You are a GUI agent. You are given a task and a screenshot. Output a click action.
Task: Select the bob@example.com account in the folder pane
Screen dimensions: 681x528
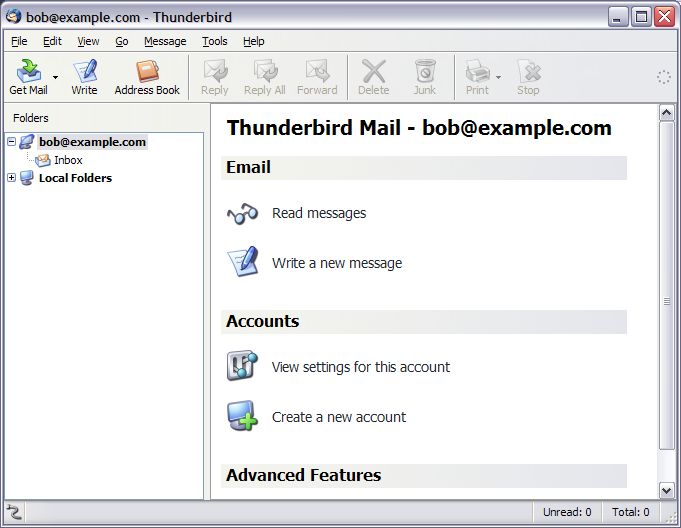coord(93,142)
